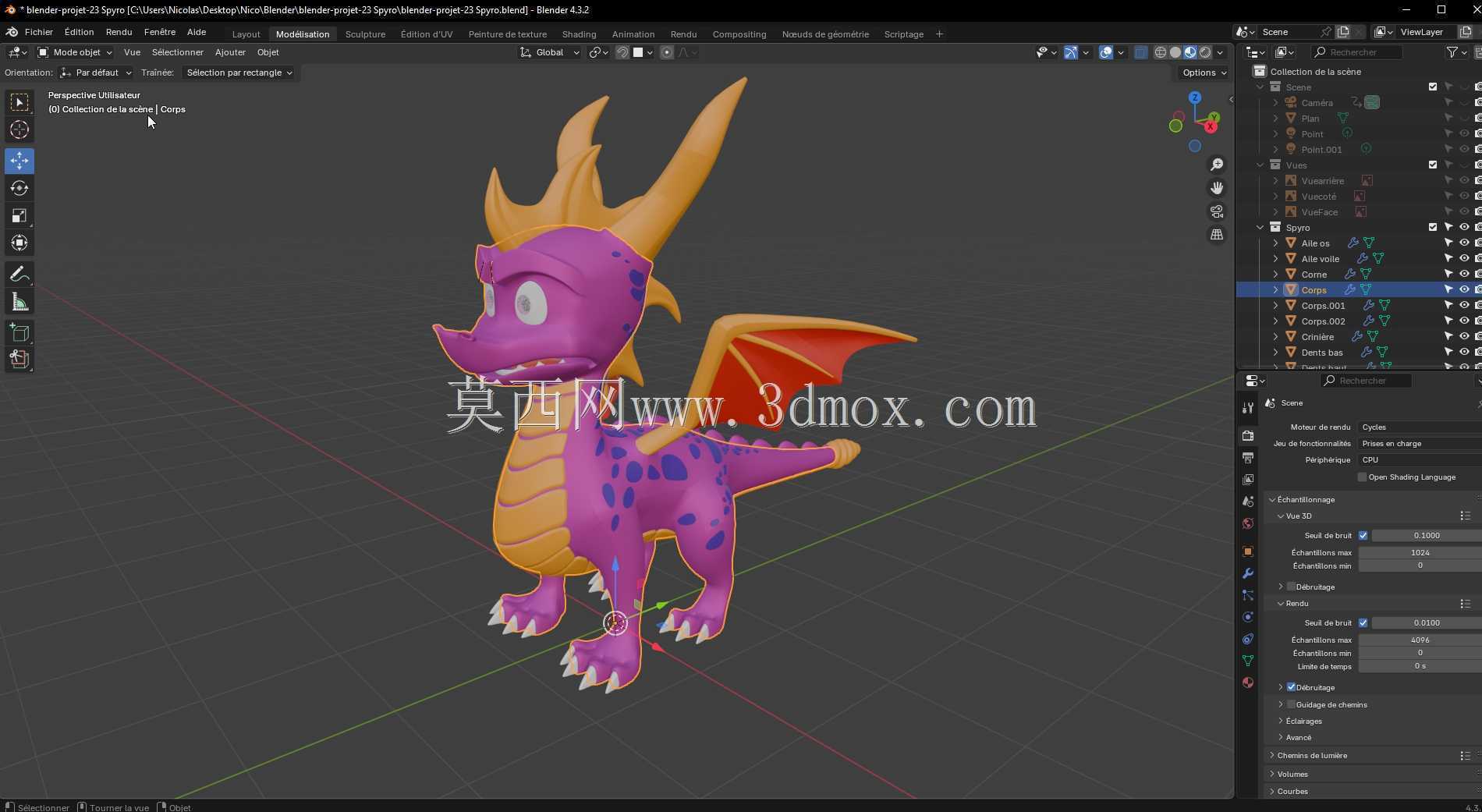Open the Objet viewport menu
1482x812 pixels.
pos(268,52)
